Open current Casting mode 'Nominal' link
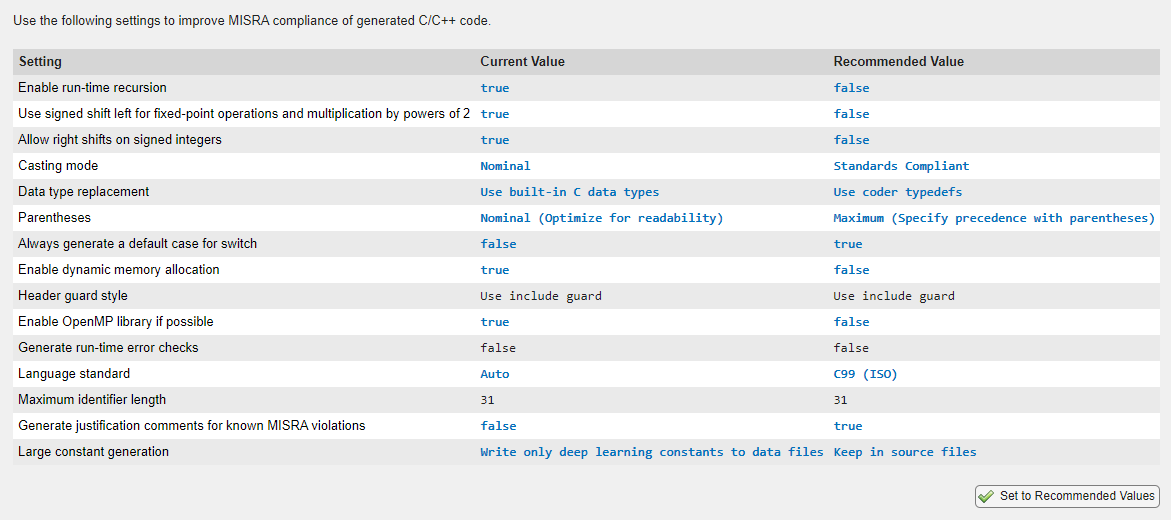 click(x=505, y=166)
